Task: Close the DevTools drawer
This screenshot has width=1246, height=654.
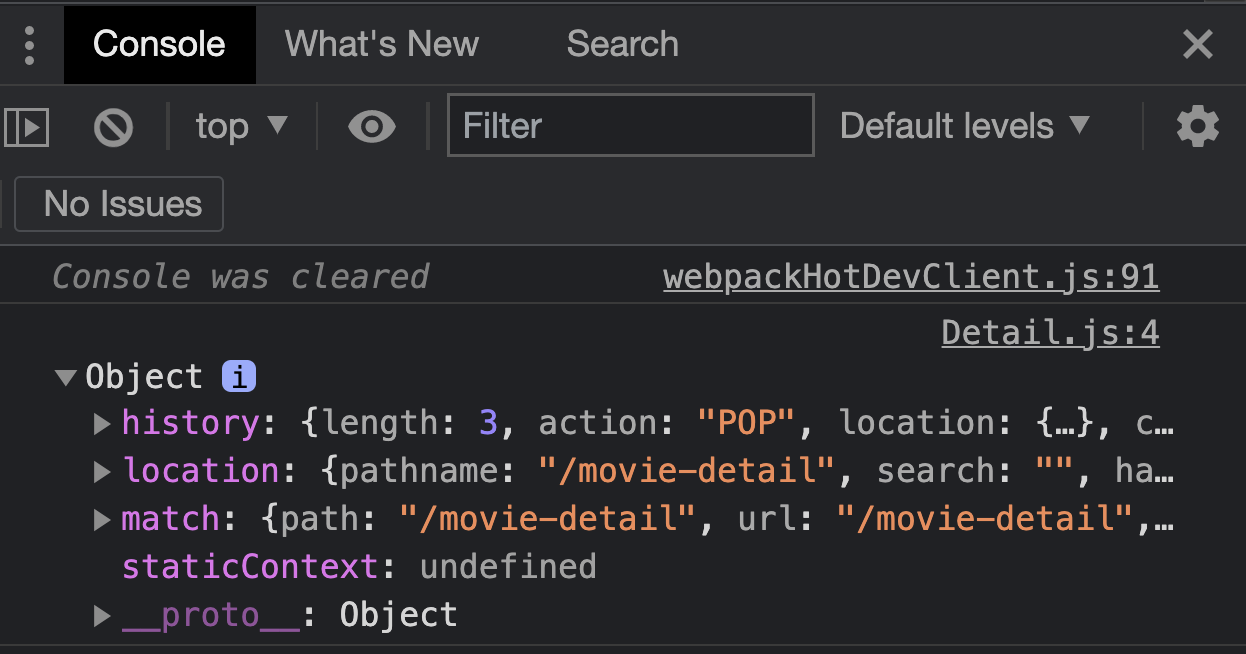Action: pyautogui.click(x=1198, y=45)
